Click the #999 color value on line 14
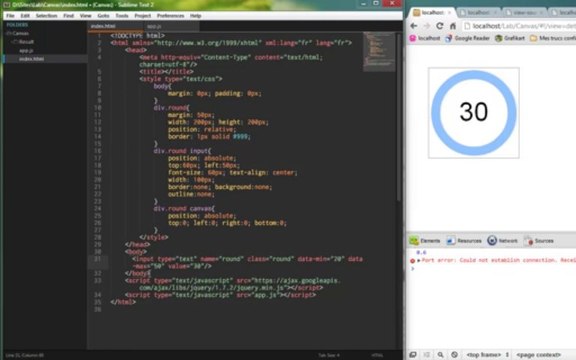This screenshot has width=576, height=360. [241, 137]
